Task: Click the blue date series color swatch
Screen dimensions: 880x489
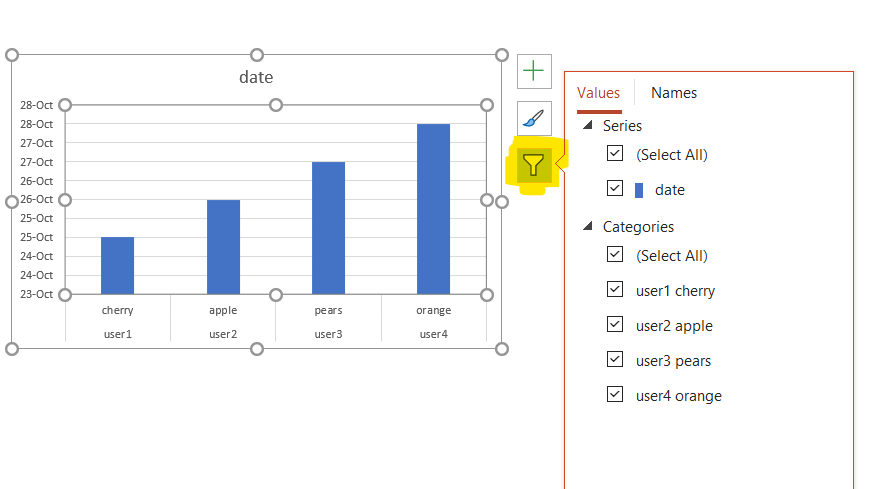Action: point(639,190)
